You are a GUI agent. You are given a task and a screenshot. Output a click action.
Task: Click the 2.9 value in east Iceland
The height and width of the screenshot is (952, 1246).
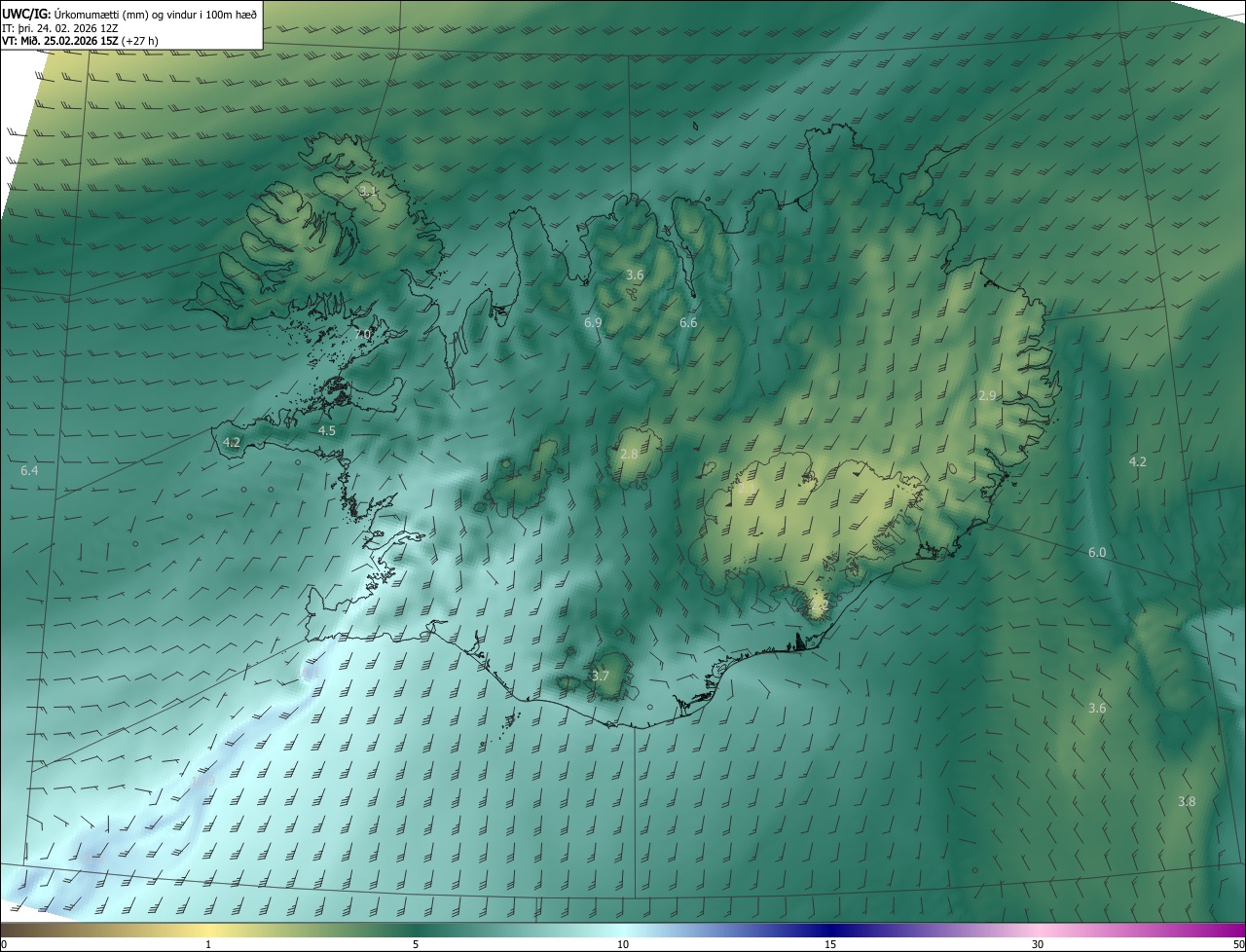pos(987,395)
